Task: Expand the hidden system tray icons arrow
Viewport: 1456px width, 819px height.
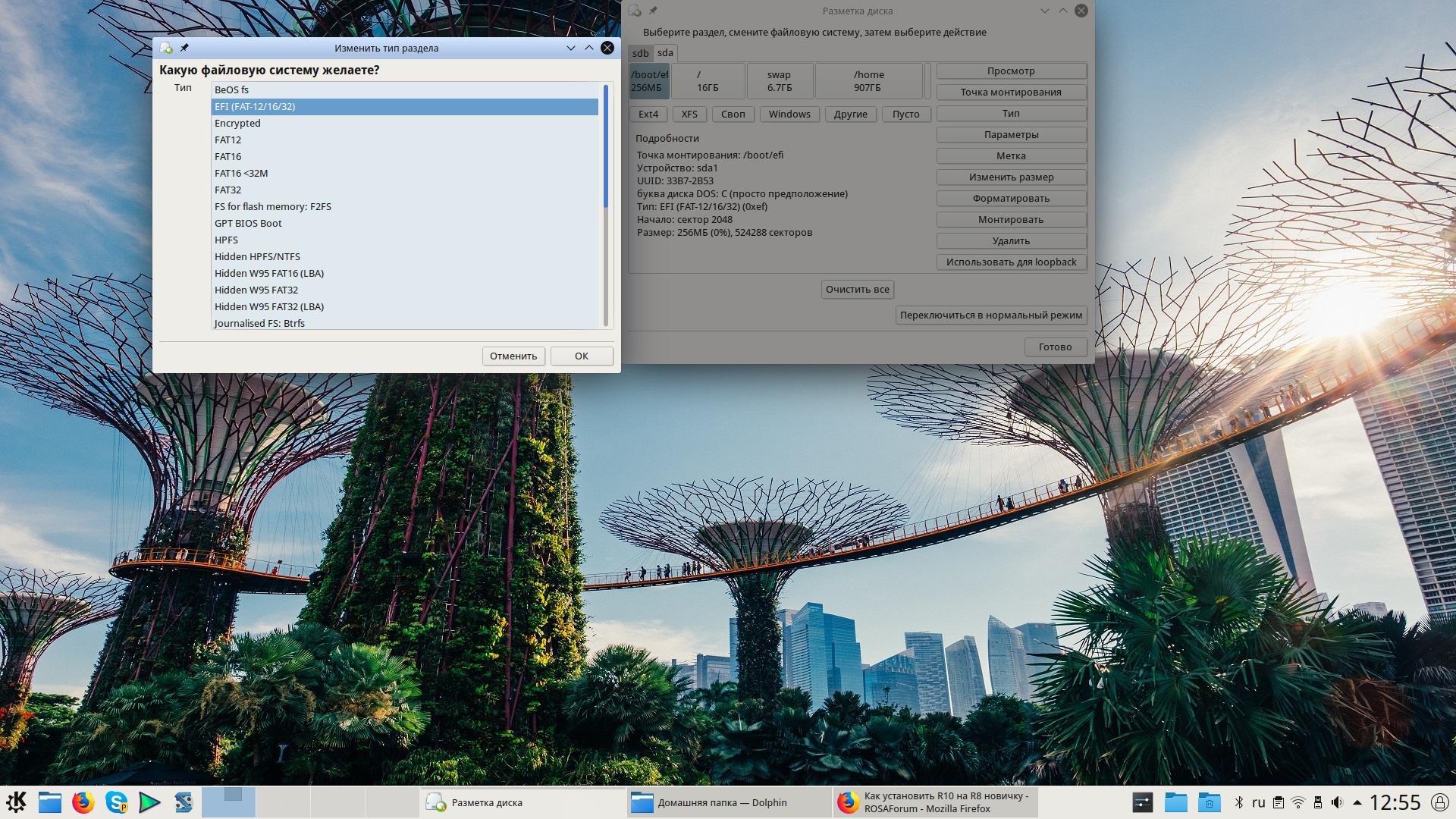Action: [x=1357, y=802]
